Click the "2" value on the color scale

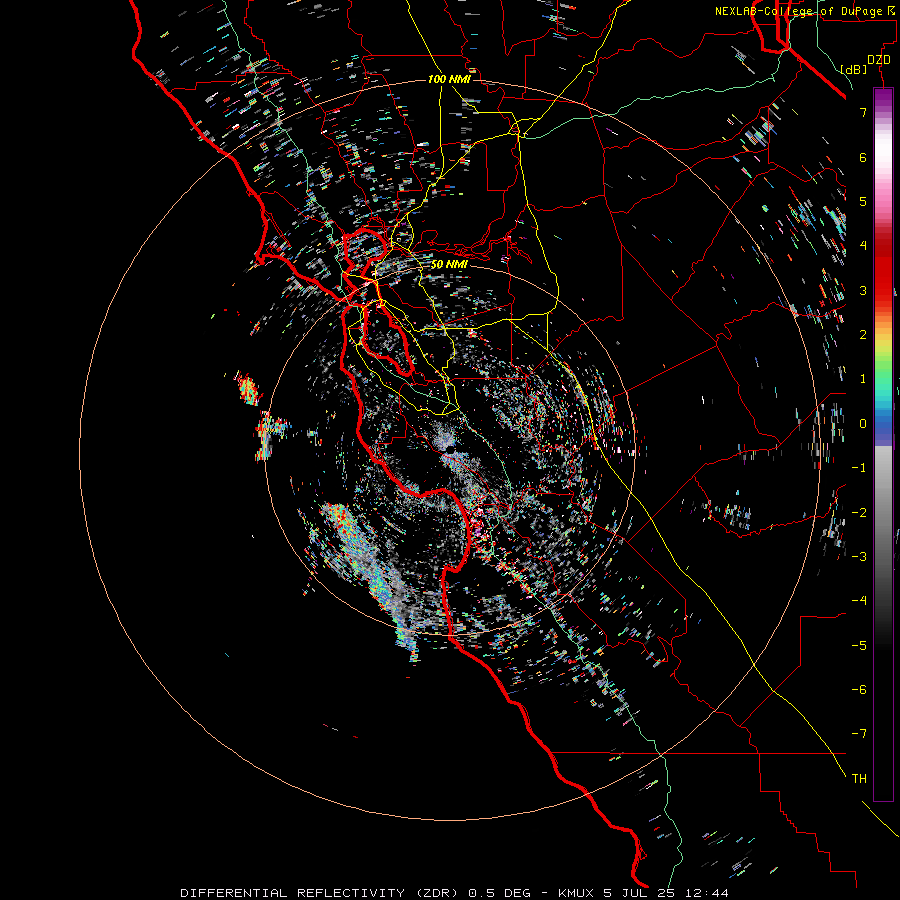(863, 335)
